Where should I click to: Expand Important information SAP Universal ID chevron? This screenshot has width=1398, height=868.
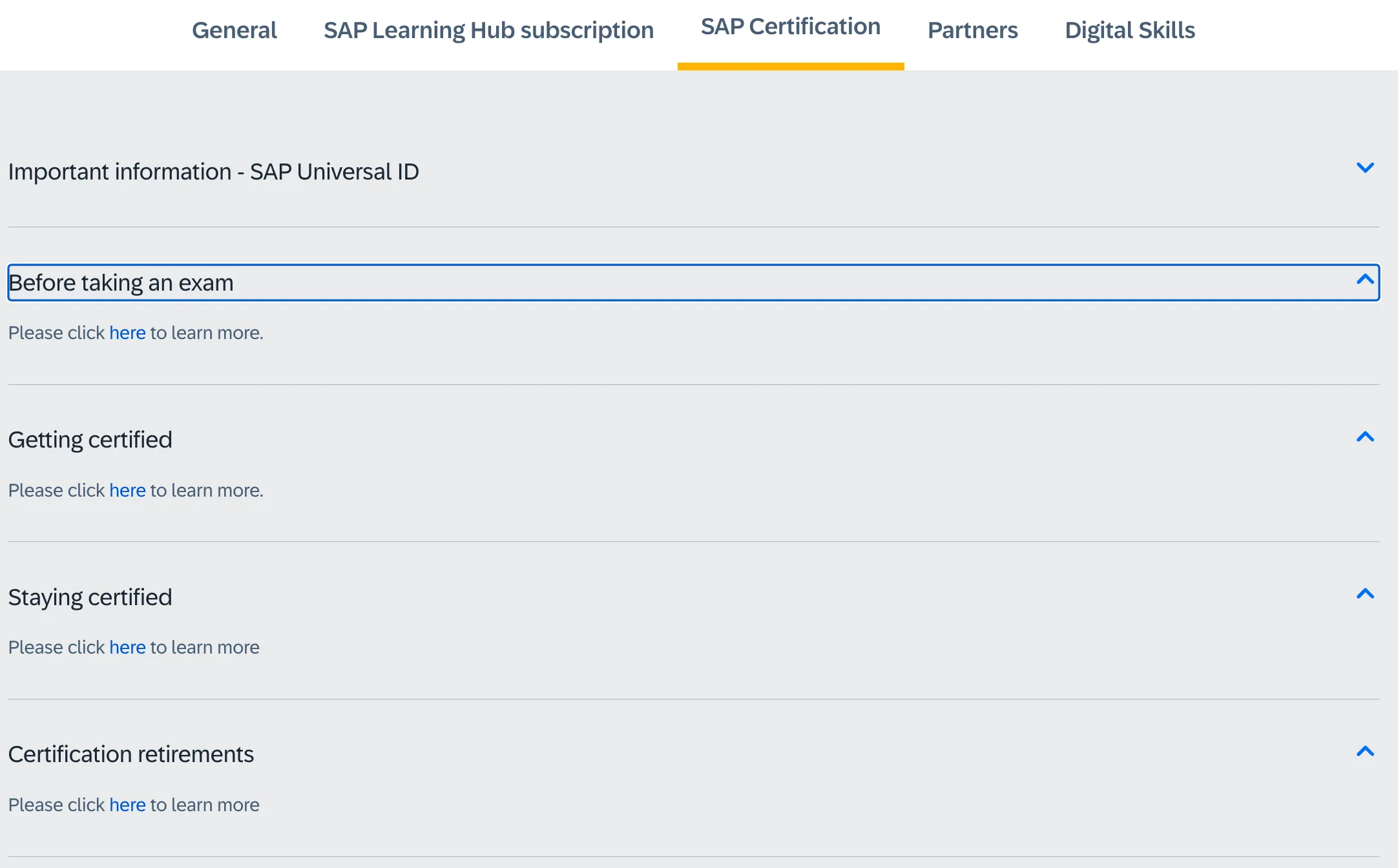pos(1364,168)
